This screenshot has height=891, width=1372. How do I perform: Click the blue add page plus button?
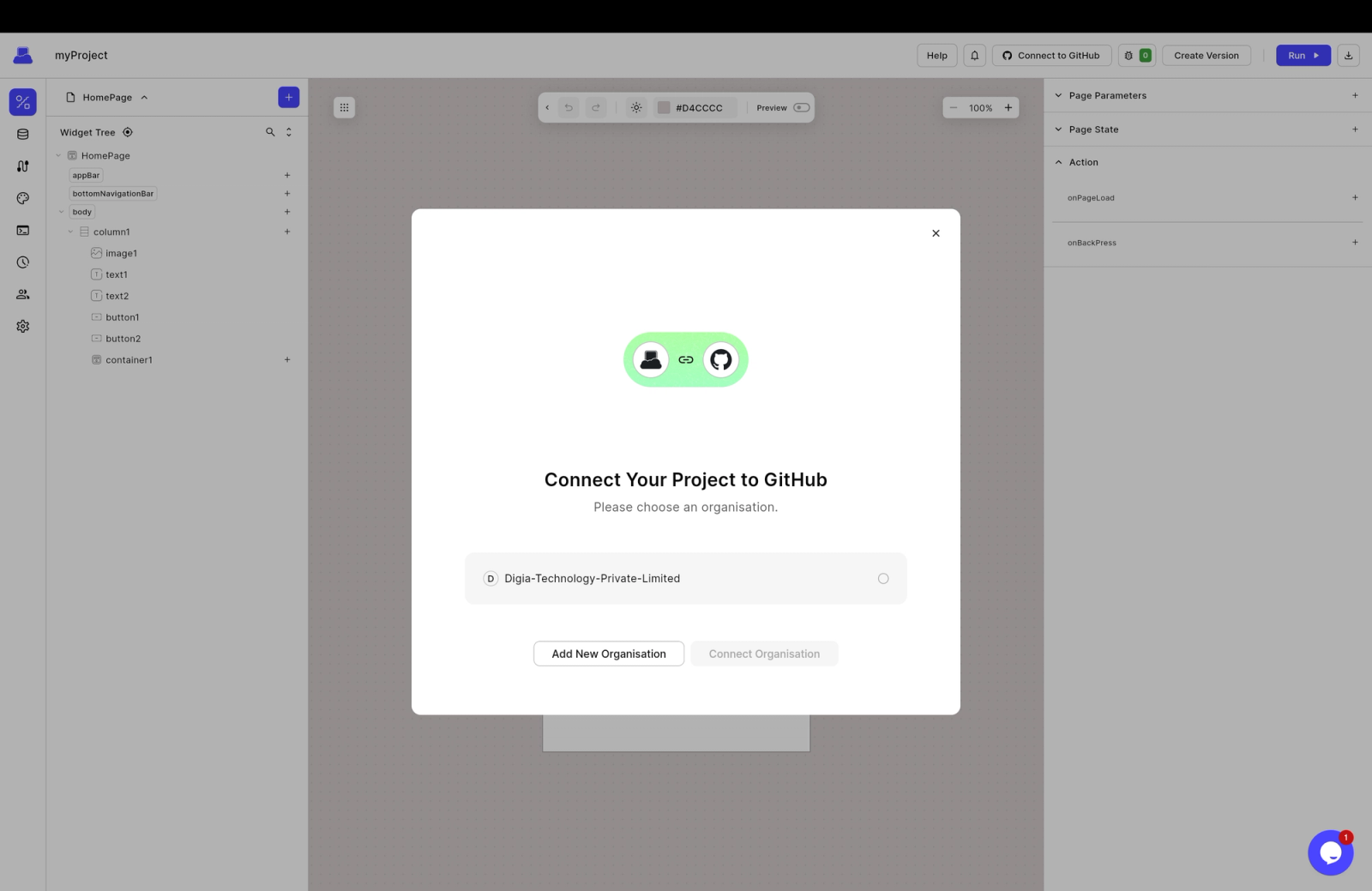[x=289, y=98]
